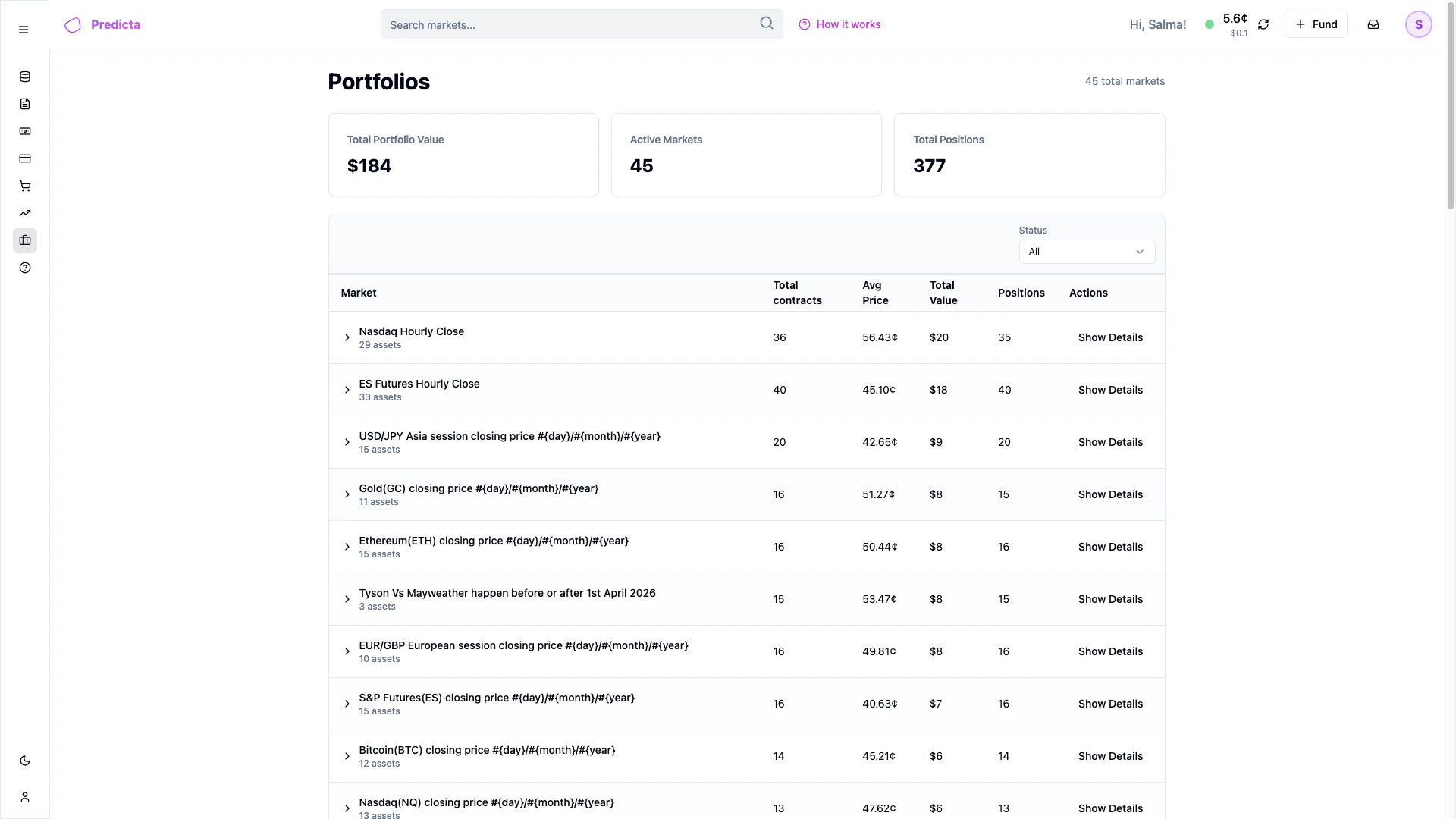Open the How it works help page
This screenshot has height=819, width=1456.
coord(840,24)
